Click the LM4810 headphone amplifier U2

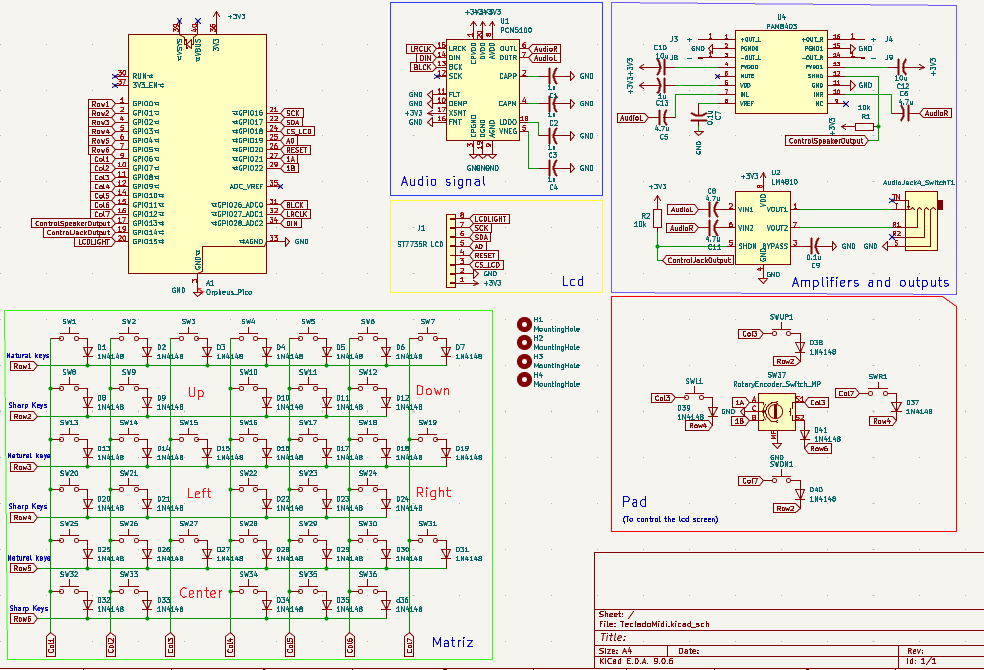pyautogui.click(x=763, y=226)
